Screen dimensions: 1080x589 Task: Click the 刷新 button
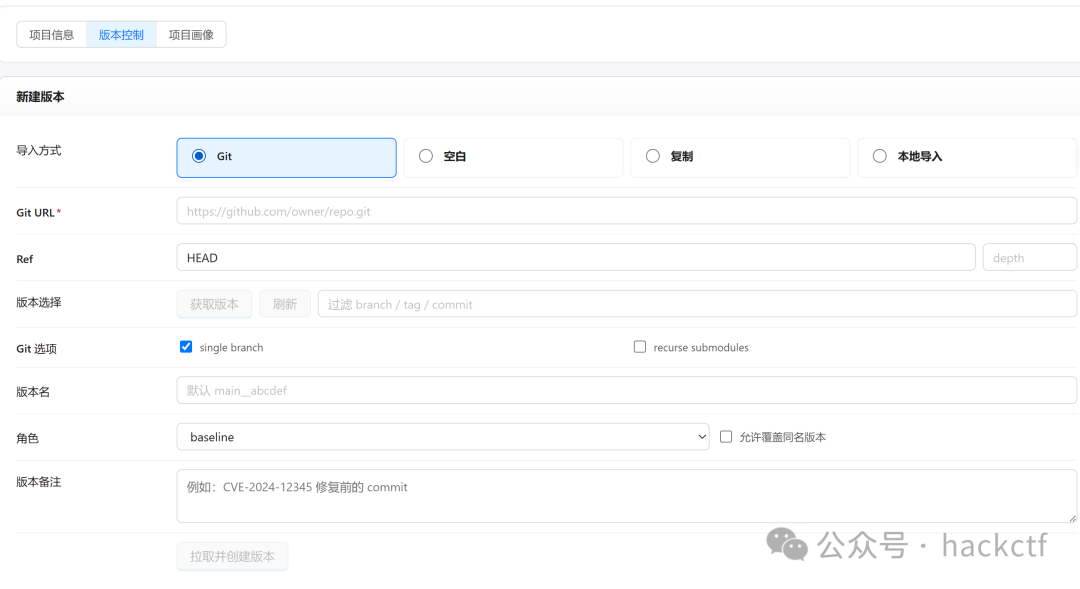click(284, 304)
